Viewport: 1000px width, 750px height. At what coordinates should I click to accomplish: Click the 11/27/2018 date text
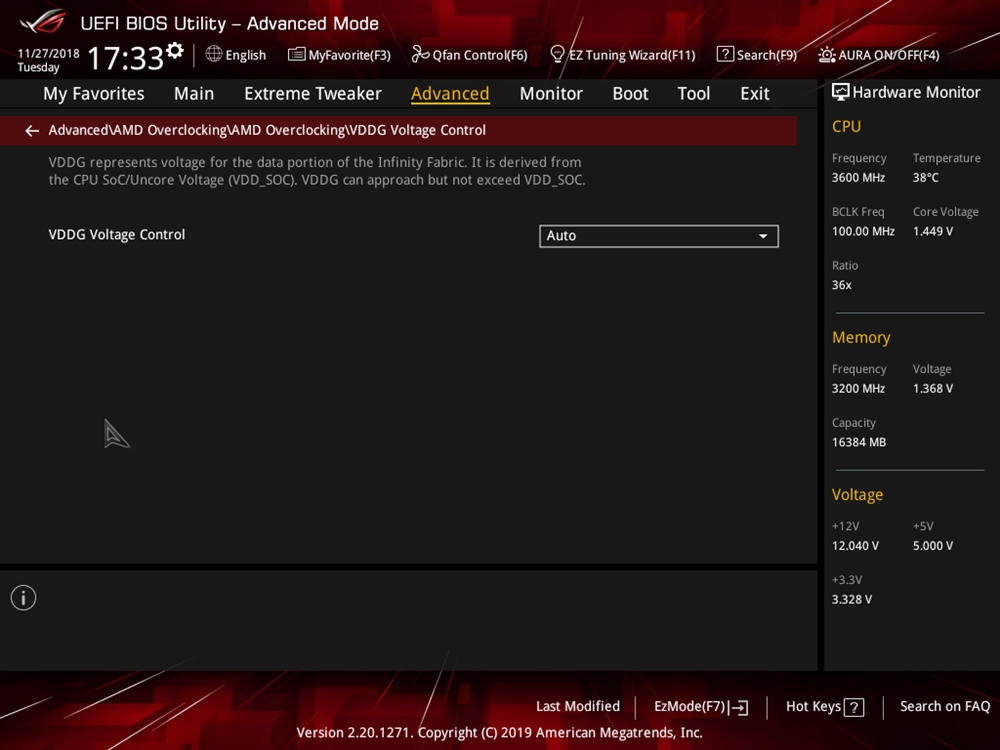pyautogui.click(x=48, y=54)
